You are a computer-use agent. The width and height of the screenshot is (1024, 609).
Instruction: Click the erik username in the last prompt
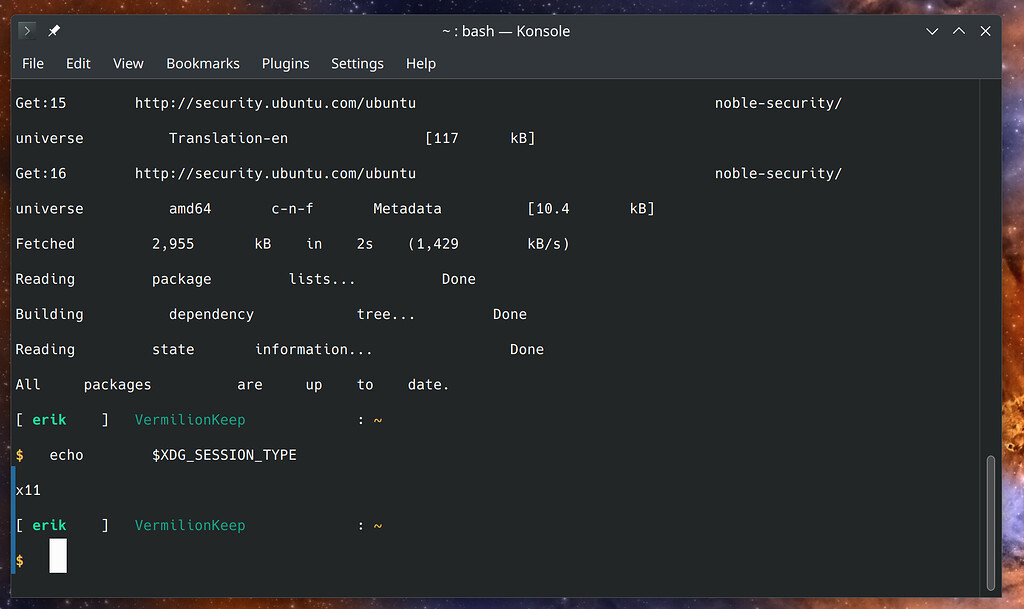(x=49, y=524)
